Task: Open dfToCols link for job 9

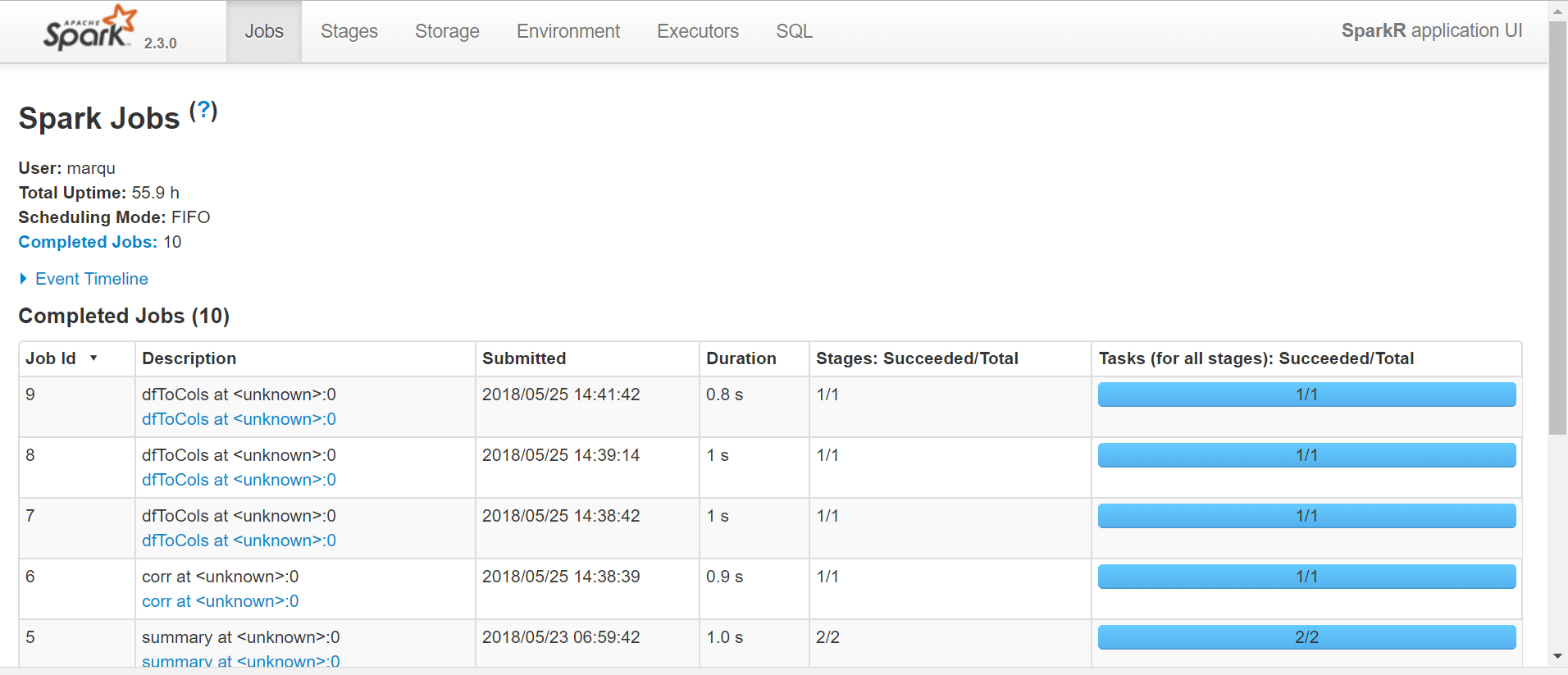Action: pos(239,419)
